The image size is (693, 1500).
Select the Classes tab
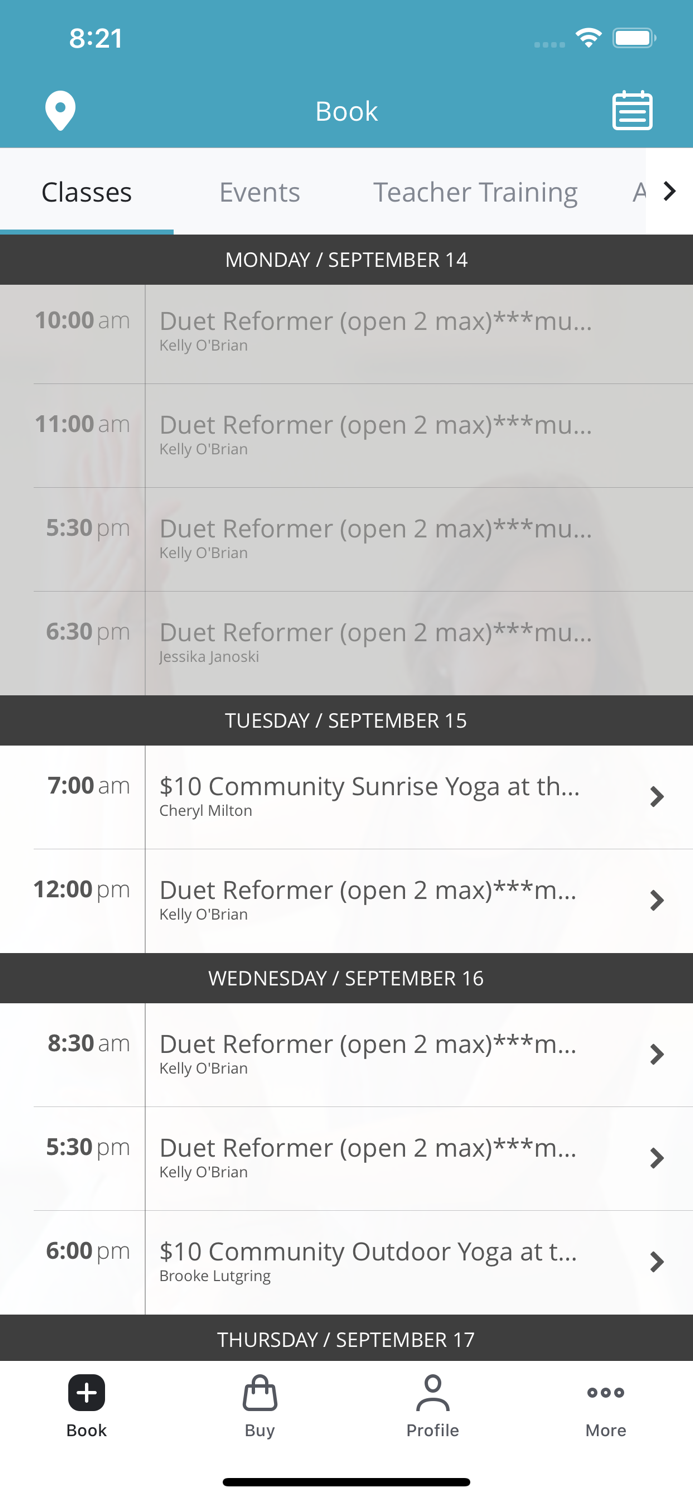coord(87,192)
